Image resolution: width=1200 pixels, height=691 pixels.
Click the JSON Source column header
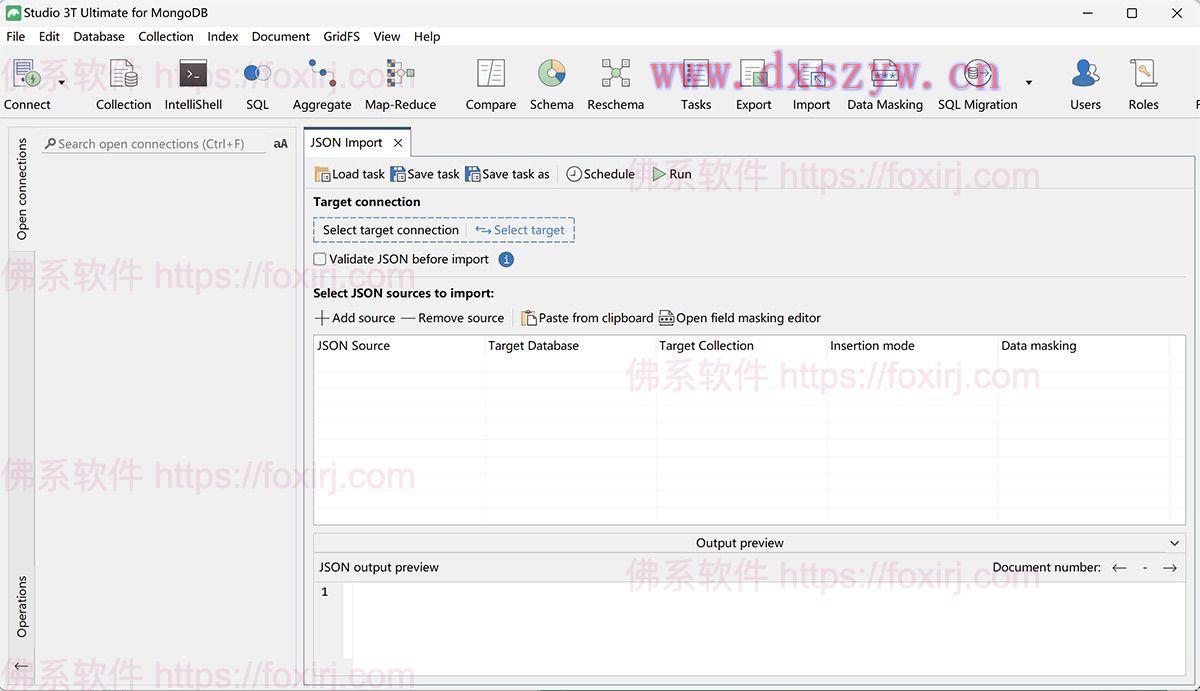400,346
